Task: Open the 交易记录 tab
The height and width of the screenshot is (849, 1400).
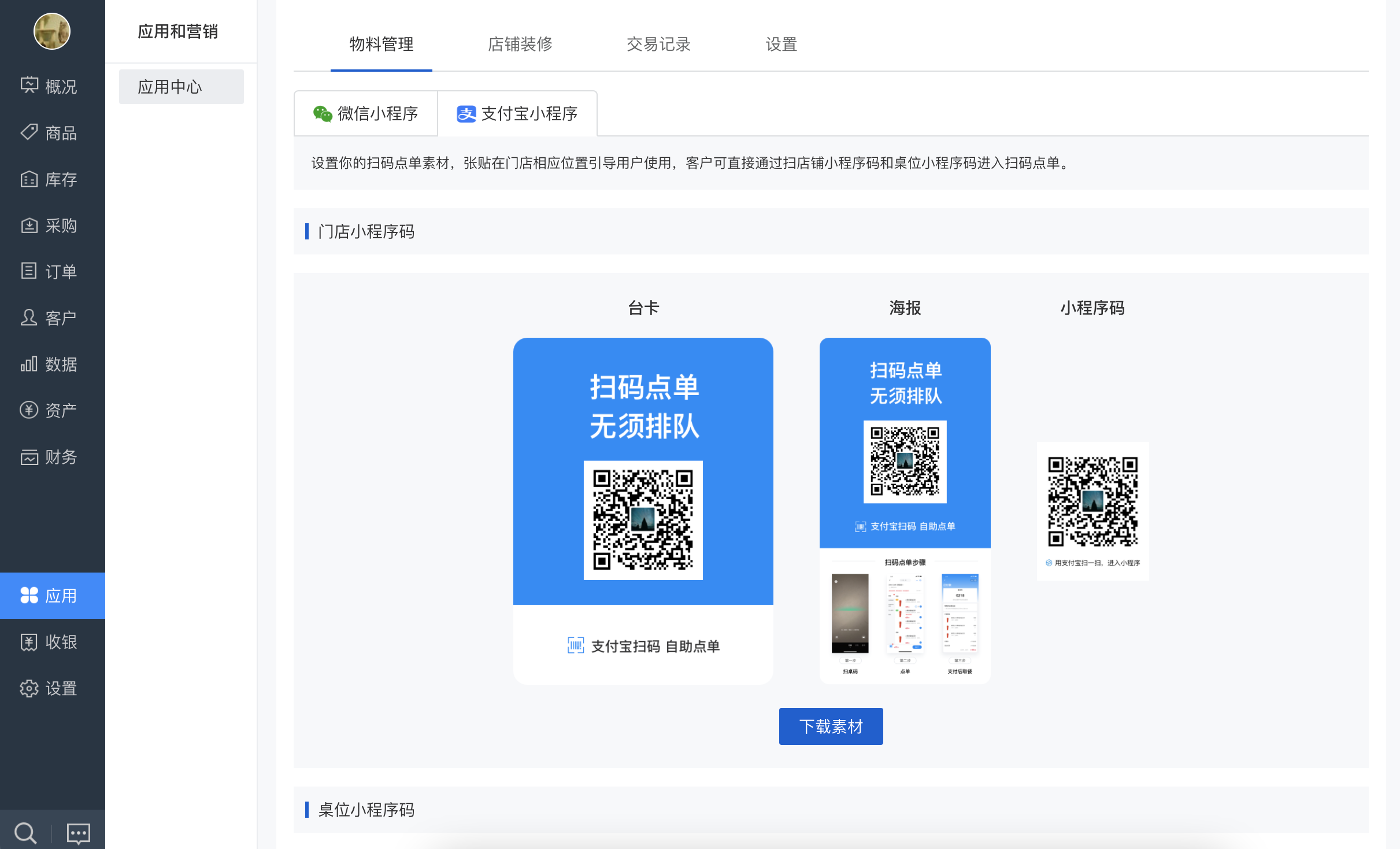Action: (658, 45)
